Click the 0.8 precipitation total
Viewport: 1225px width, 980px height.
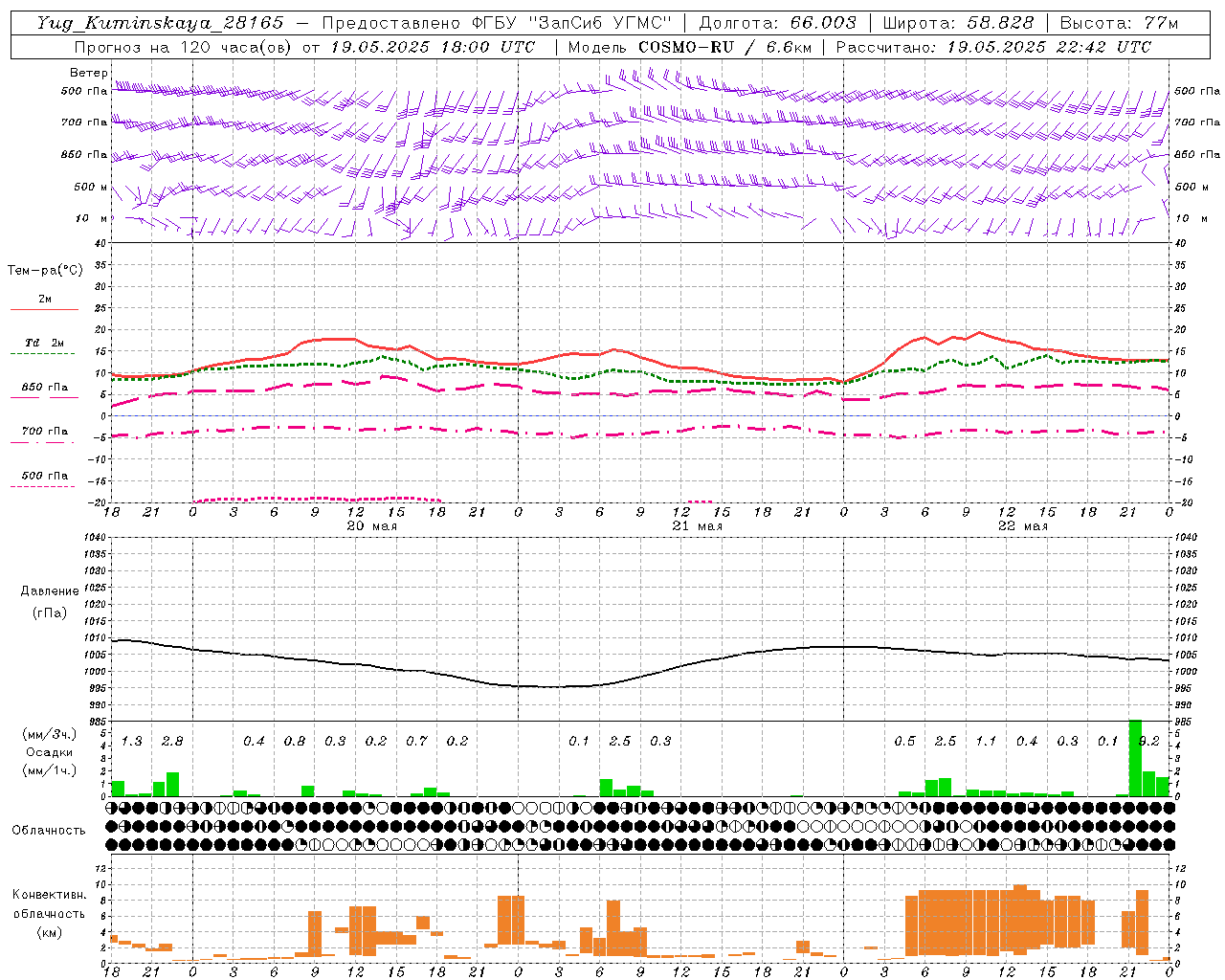coord(295,741)
